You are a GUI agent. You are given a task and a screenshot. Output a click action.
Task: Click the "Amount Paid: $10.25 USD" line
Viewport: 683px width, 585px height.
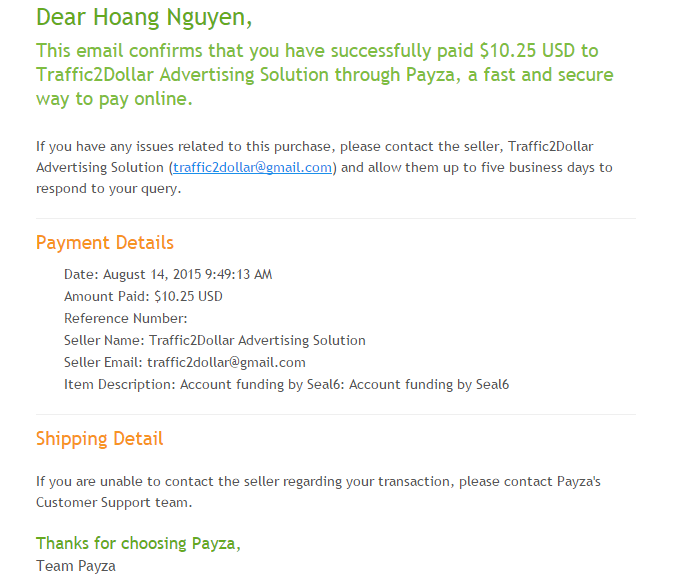click(x=143, y=296)
